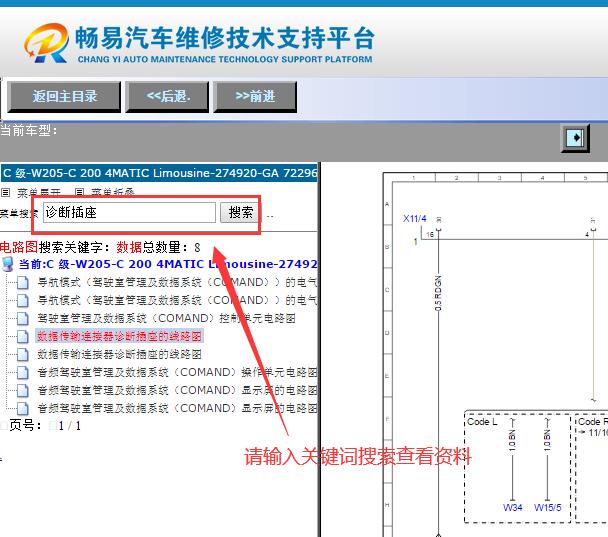
Task: Open 驾驶室管理及数据系统（COMAND）控制单元电路图
Action: pyautogui.click(x=166, y=318)
